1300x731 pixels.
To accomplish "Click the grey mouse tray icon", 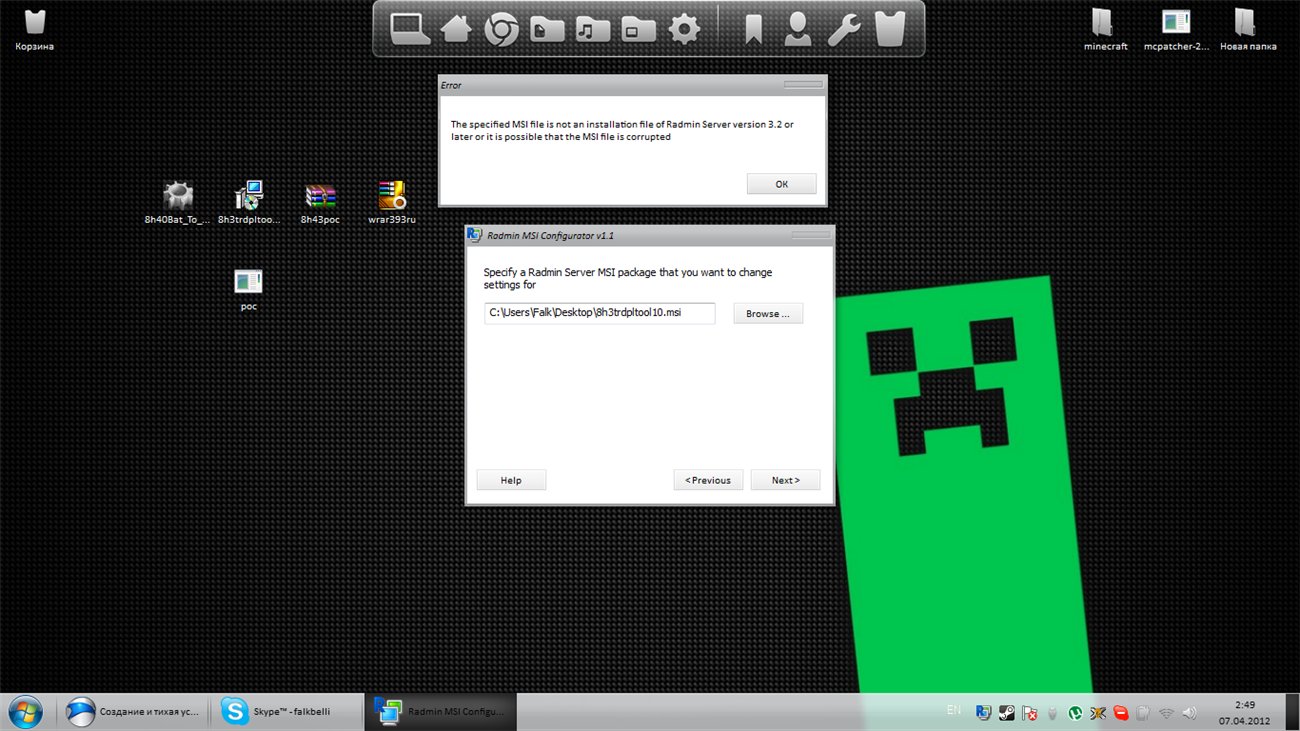I will point(1052,713).
